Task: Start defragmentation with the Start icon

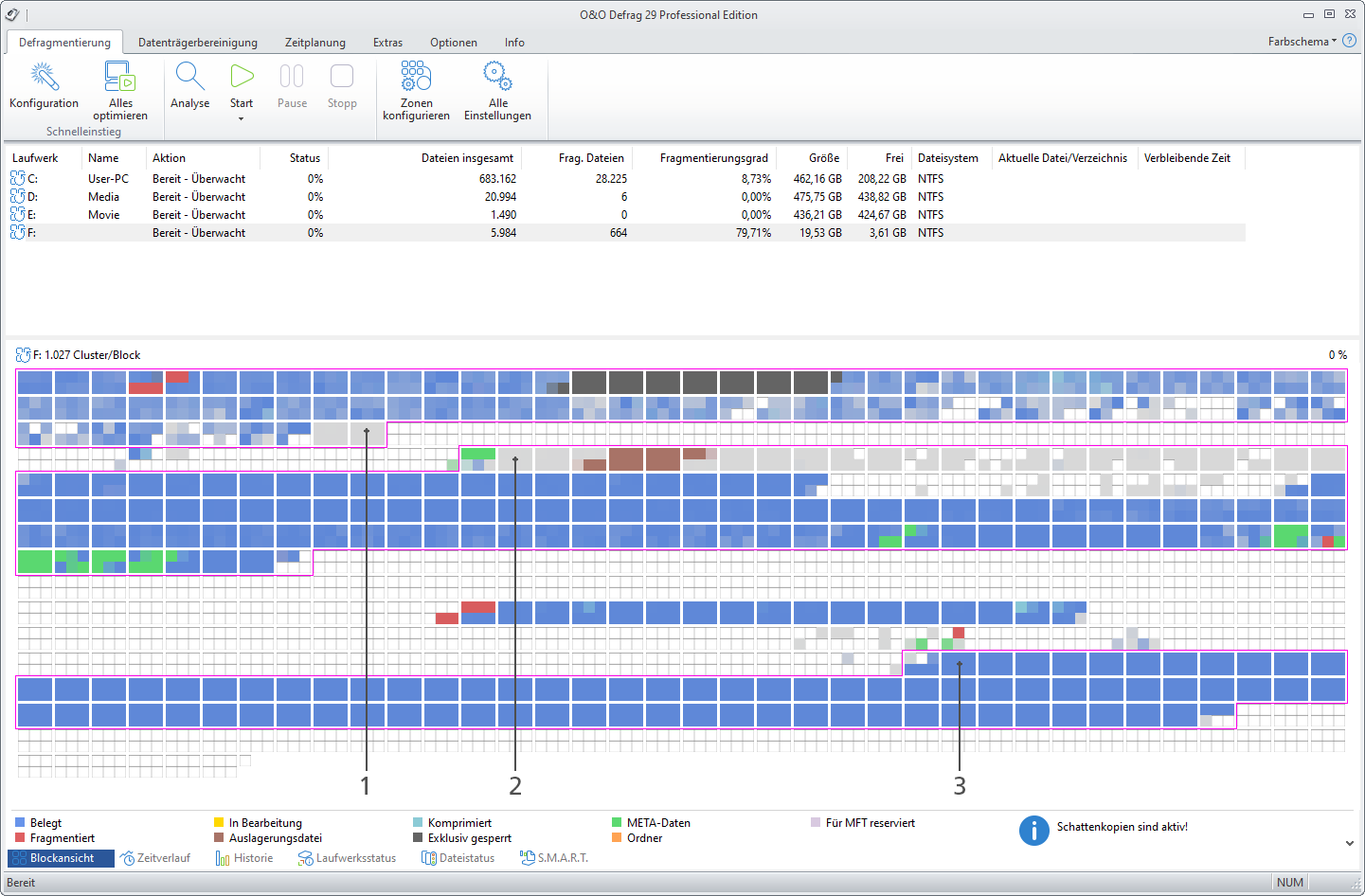Action: [x=242, y=76]
